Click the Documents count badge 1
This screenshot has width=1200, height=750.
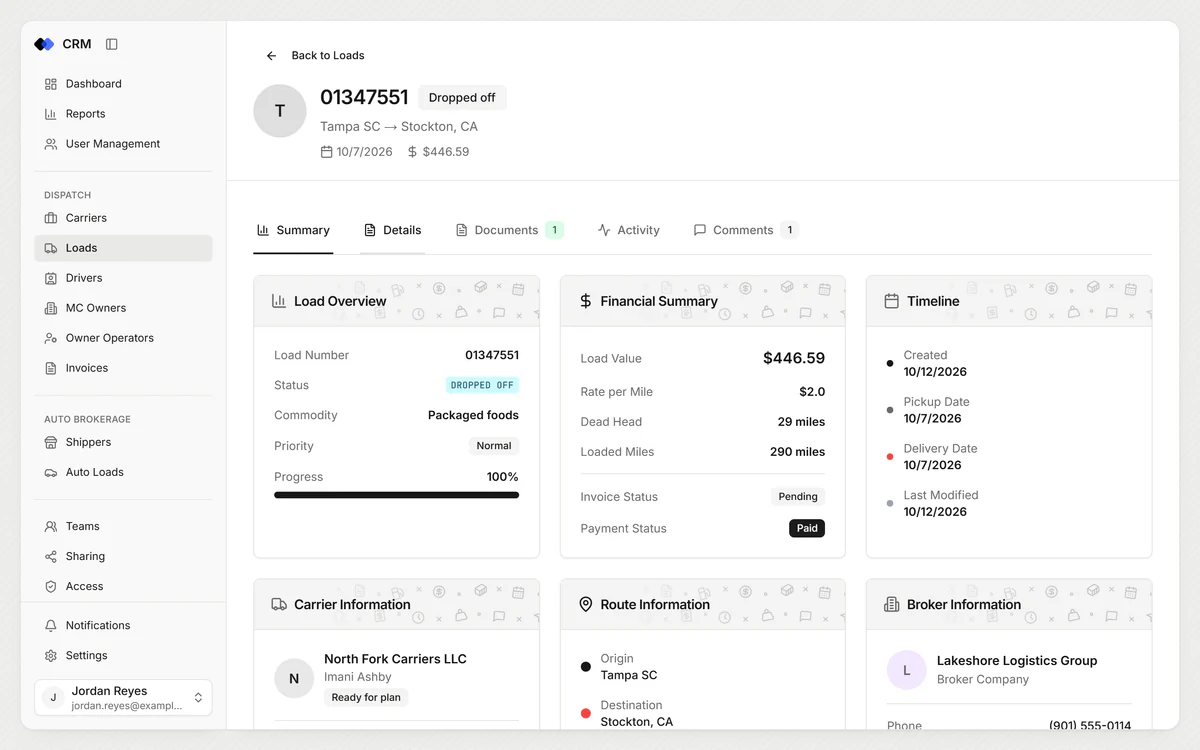pos(554,230)
